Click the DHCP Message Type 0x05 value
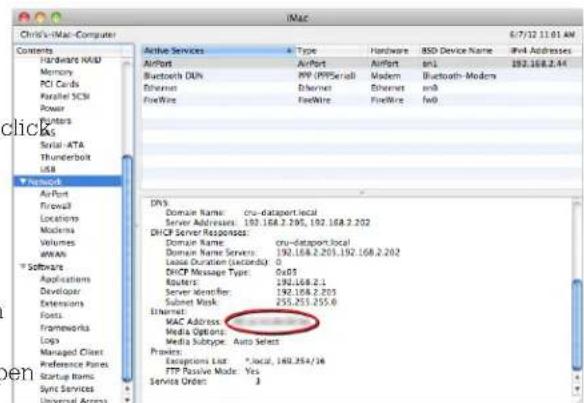Screen dimensions: 584x403 286,272
